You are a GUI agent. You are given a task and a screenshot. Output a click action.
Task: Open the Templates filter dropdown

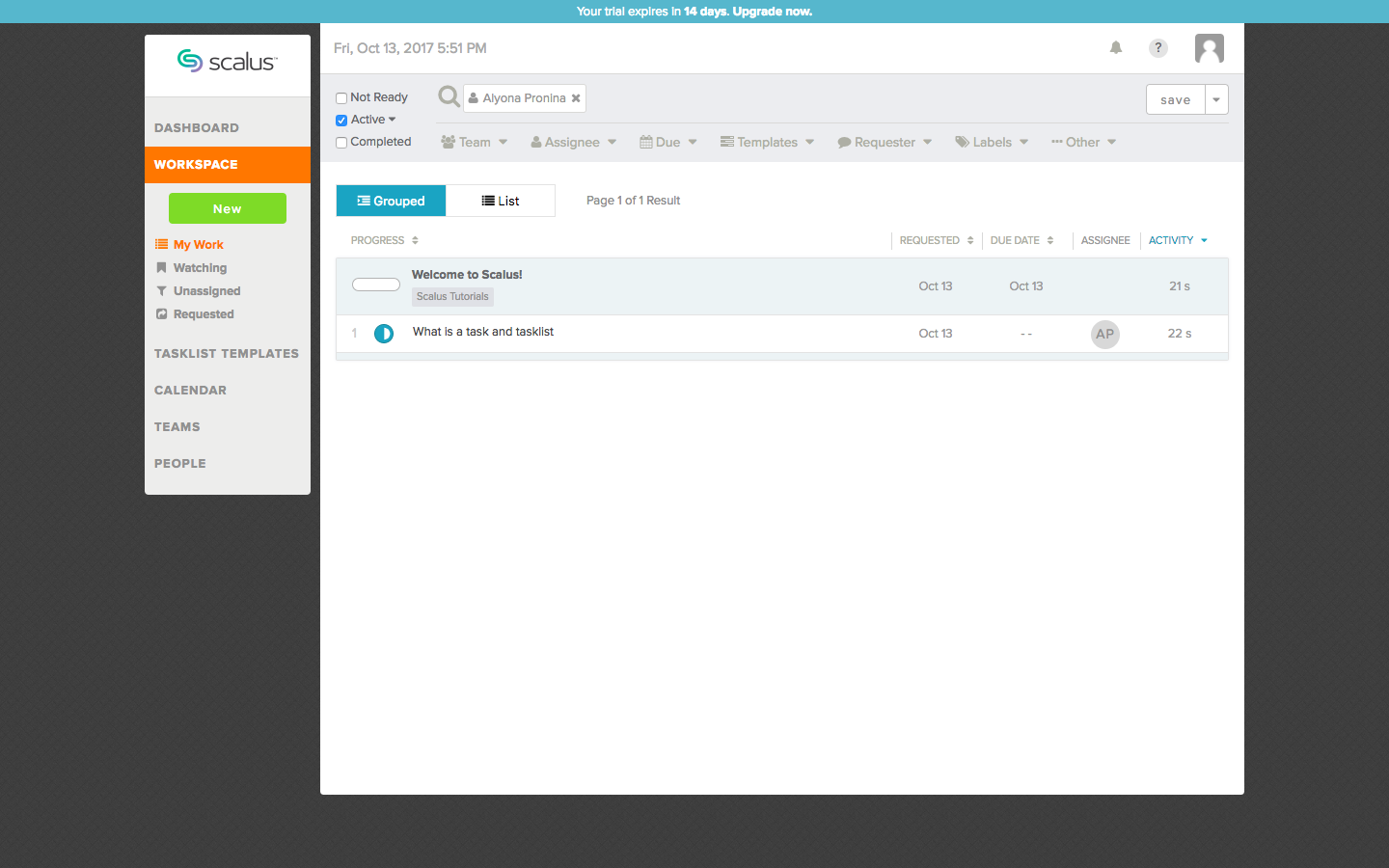(767, 142)
